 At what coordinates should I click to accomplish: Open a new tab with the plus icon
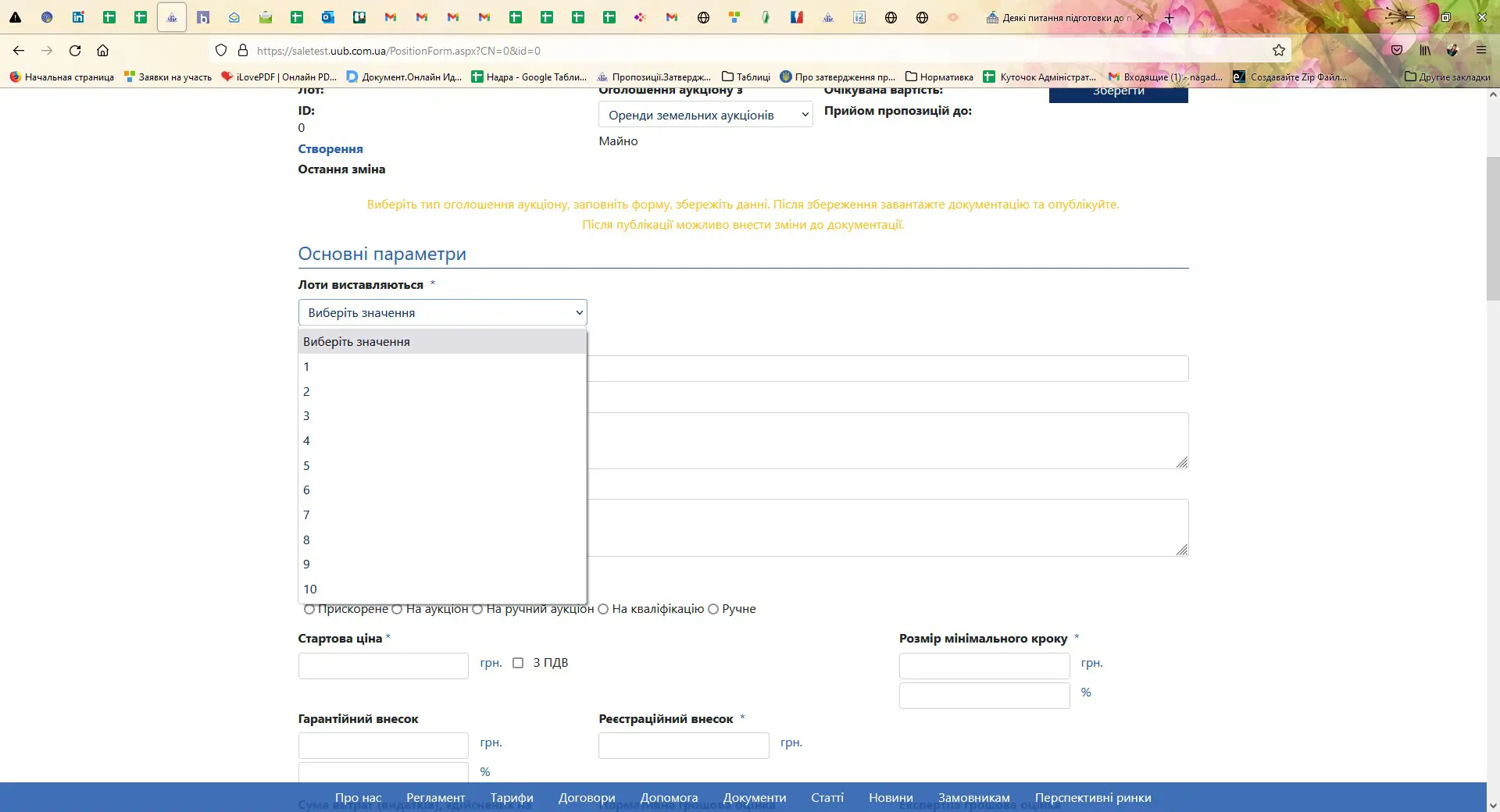1169,18
